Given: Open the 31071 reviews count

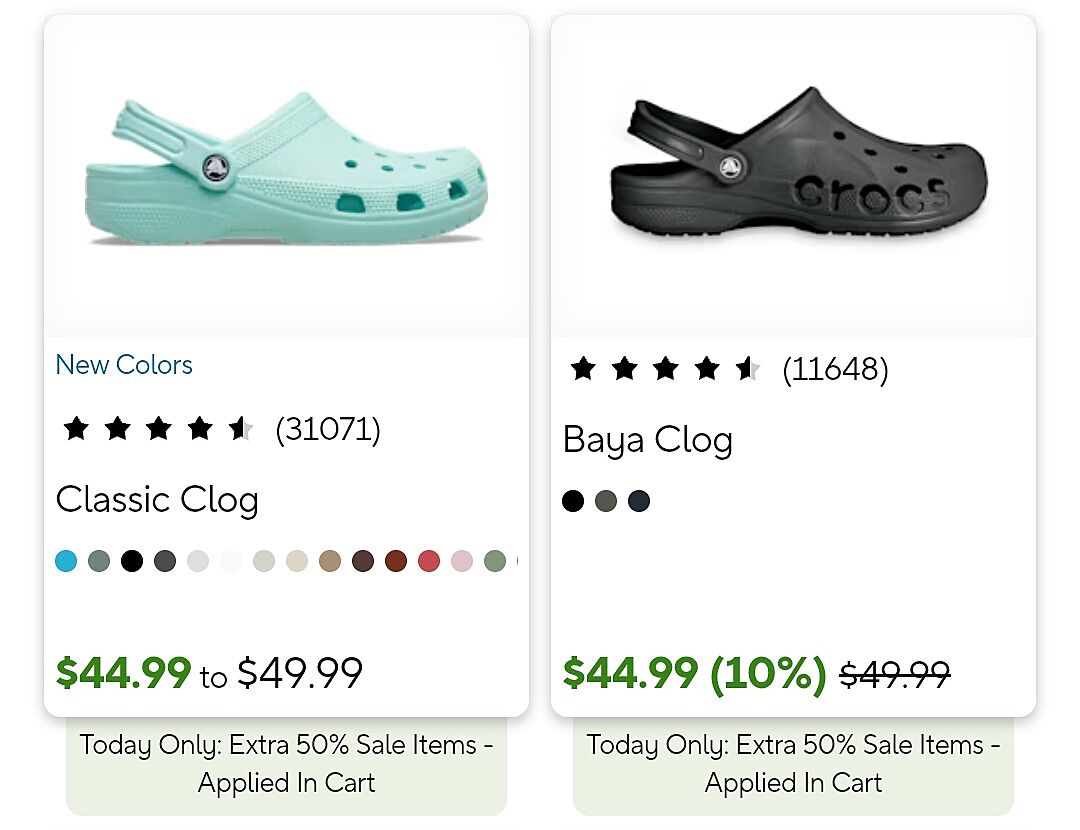Looking at the screenshot, I should point(328,429).
